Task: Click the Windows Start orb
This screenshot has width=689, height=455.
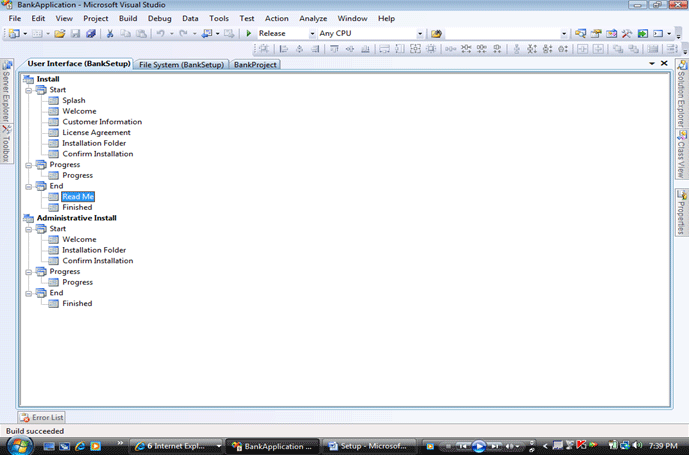Action: tap(19, 445)
